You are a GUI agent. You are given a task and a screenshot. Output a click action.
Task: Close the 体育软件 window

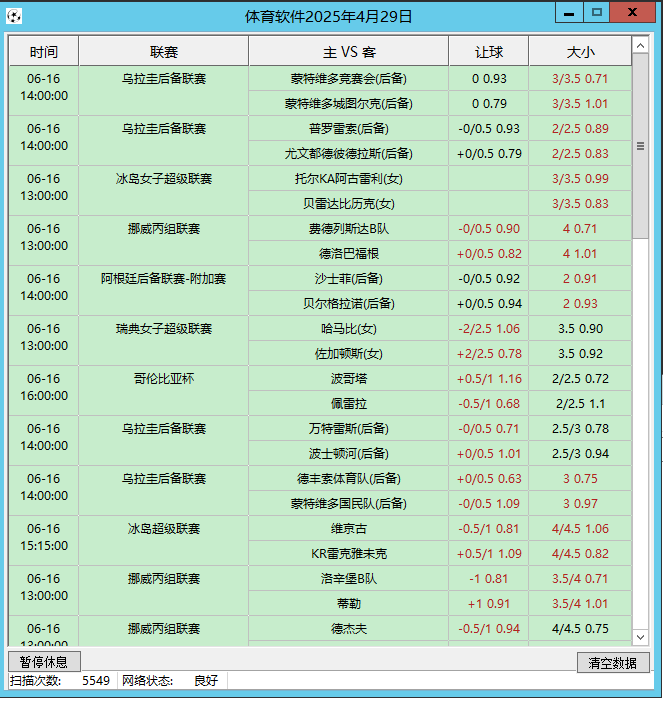click(x=632, y=13)
